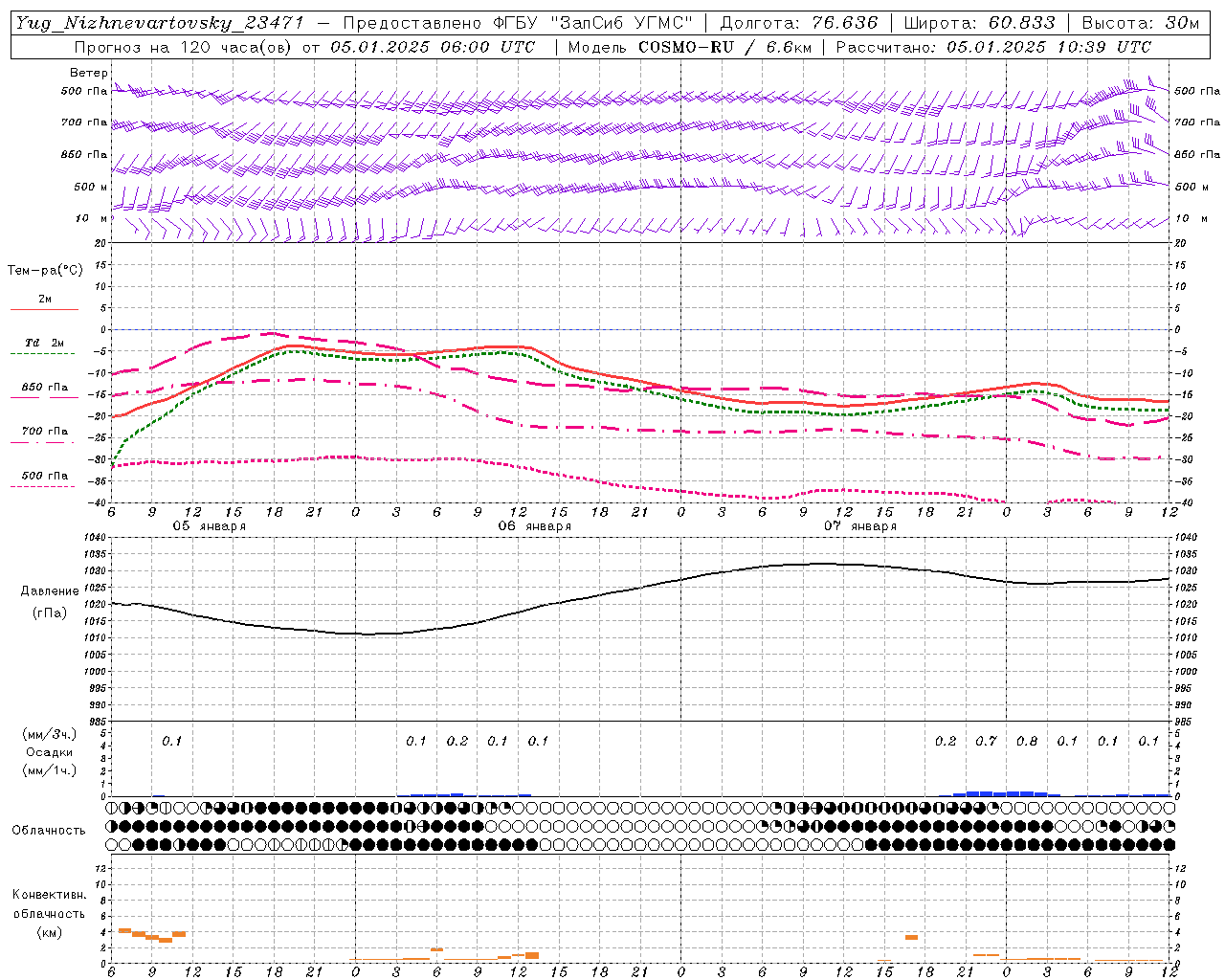Image resolution: width=1225 pixels, height=980 pixels.
Task: Click the Осадки panel label
Action: click(x=50, y=752)
